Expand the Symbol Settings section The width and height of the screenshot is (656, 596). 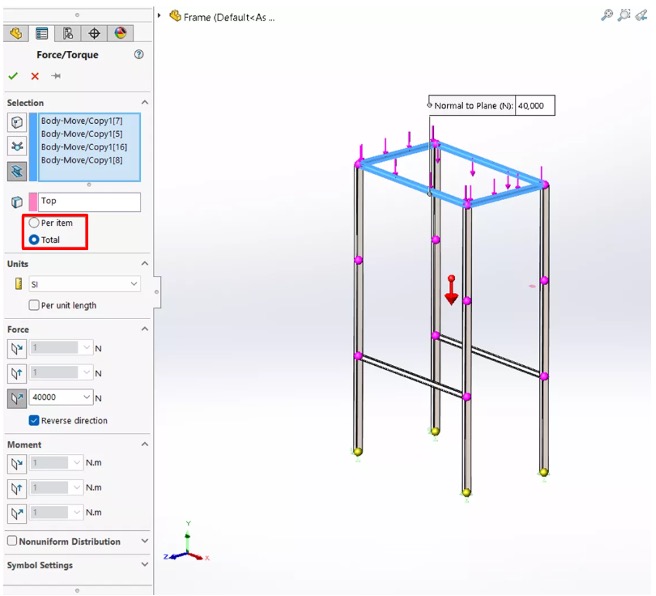click(145, 565)
